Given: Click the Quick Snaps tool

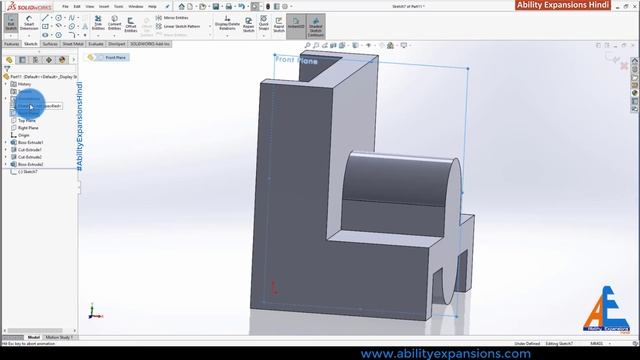Looking at the screenshot, I should [x=264, y=23].
